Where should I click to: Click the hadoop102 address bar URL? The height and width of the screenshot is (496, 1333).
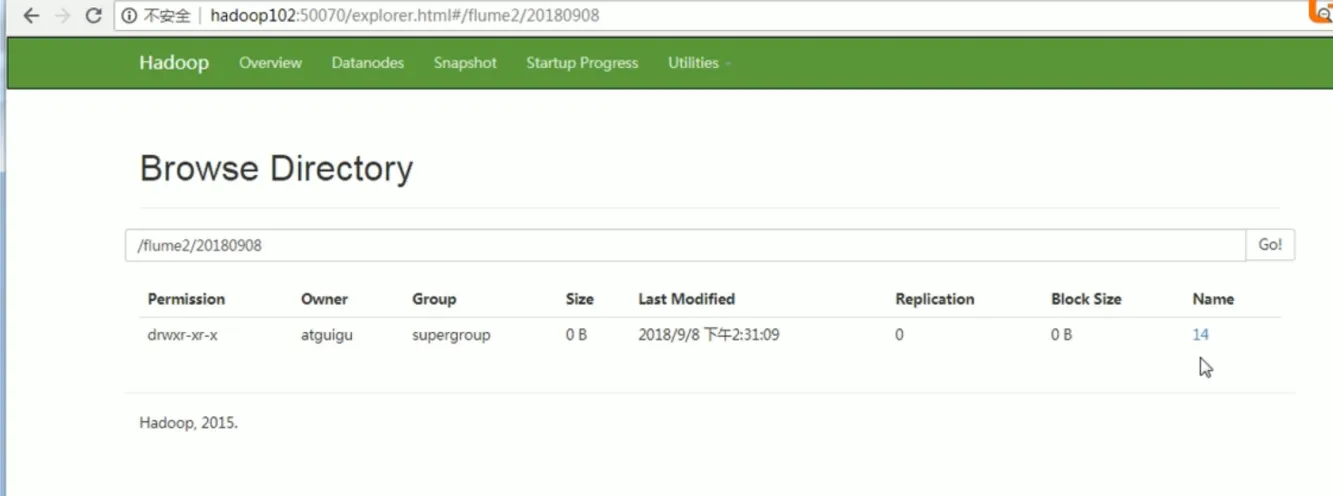(x=405, y=16)
